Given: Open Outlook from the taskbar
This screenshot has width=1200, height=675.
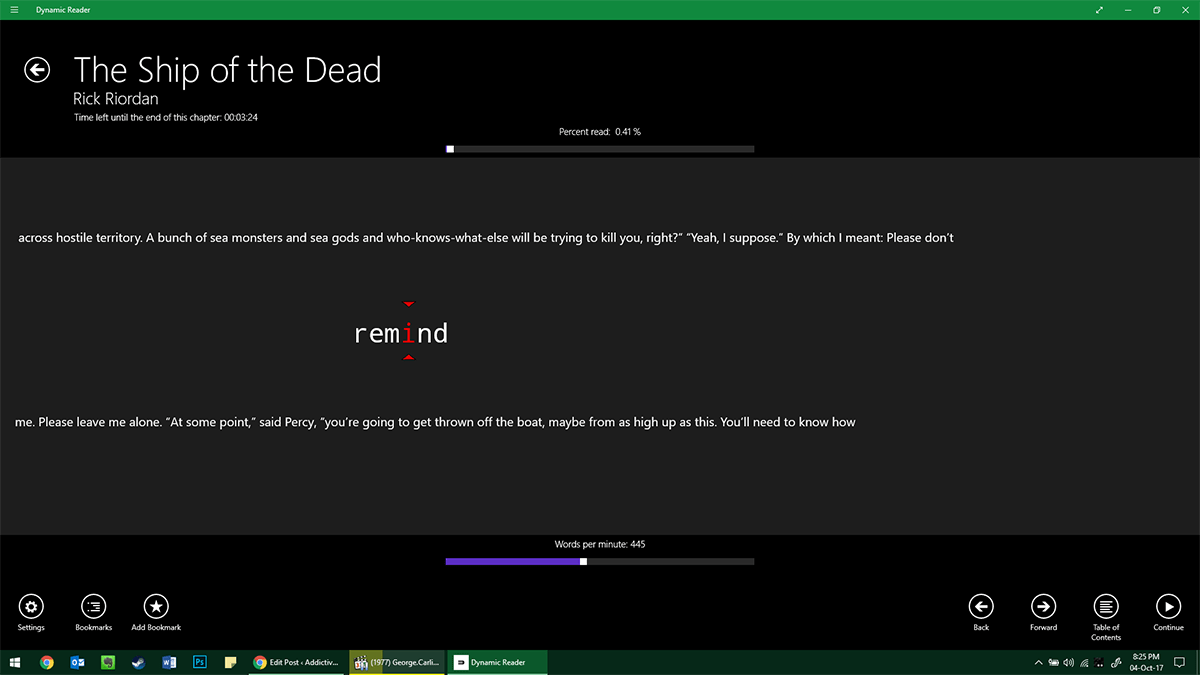Looking at the screenshot, I should 76,662.
